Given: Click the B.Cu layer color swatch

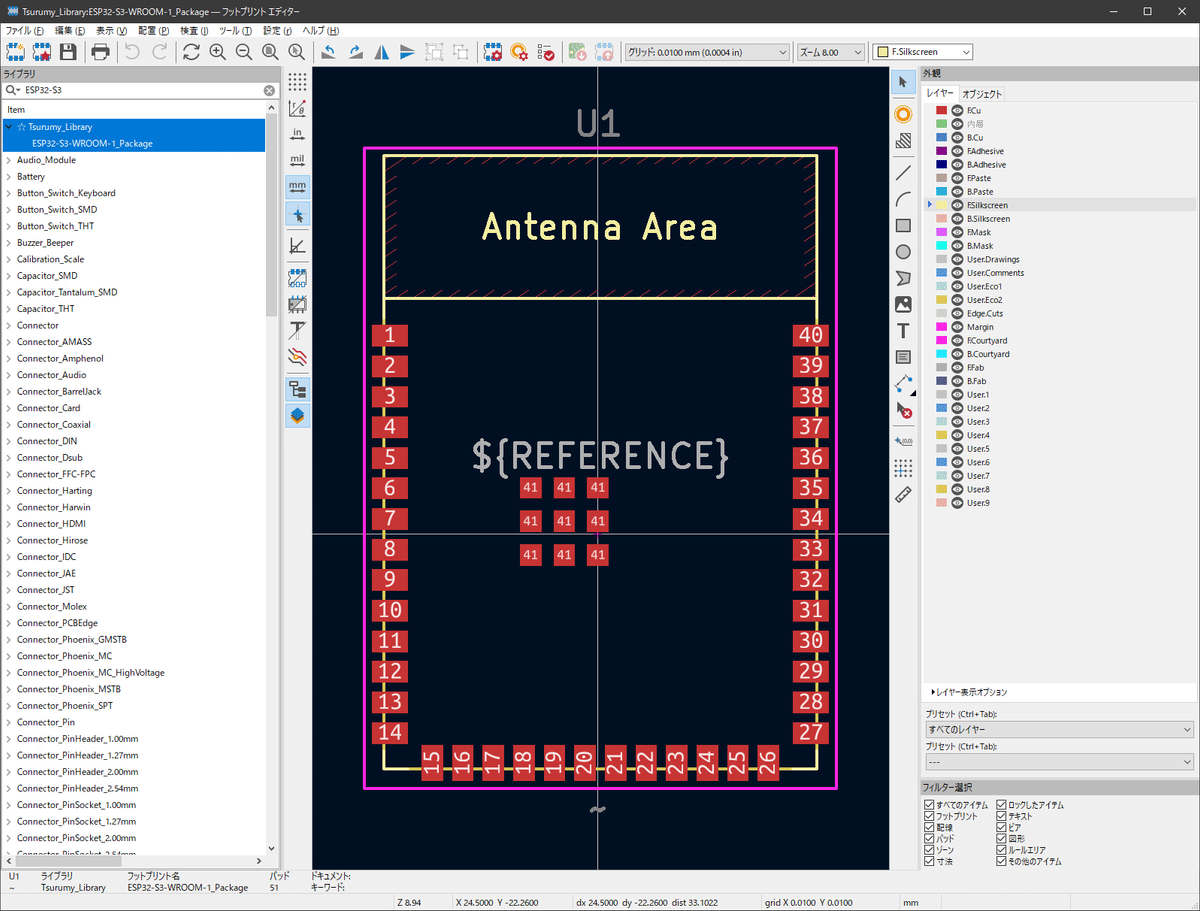Looking at the screenshot, I should pyautogui.click(x=941, y=137).
